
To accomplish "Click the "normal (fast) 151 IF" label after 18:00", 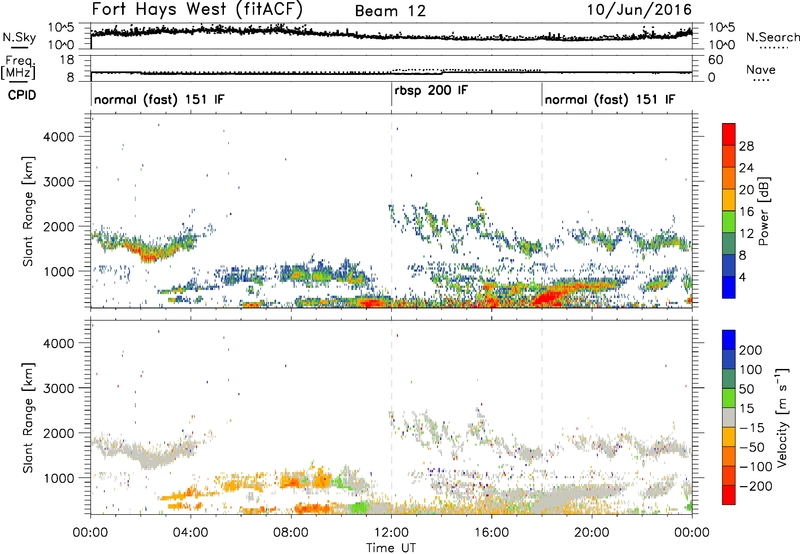I will (610, 99).
